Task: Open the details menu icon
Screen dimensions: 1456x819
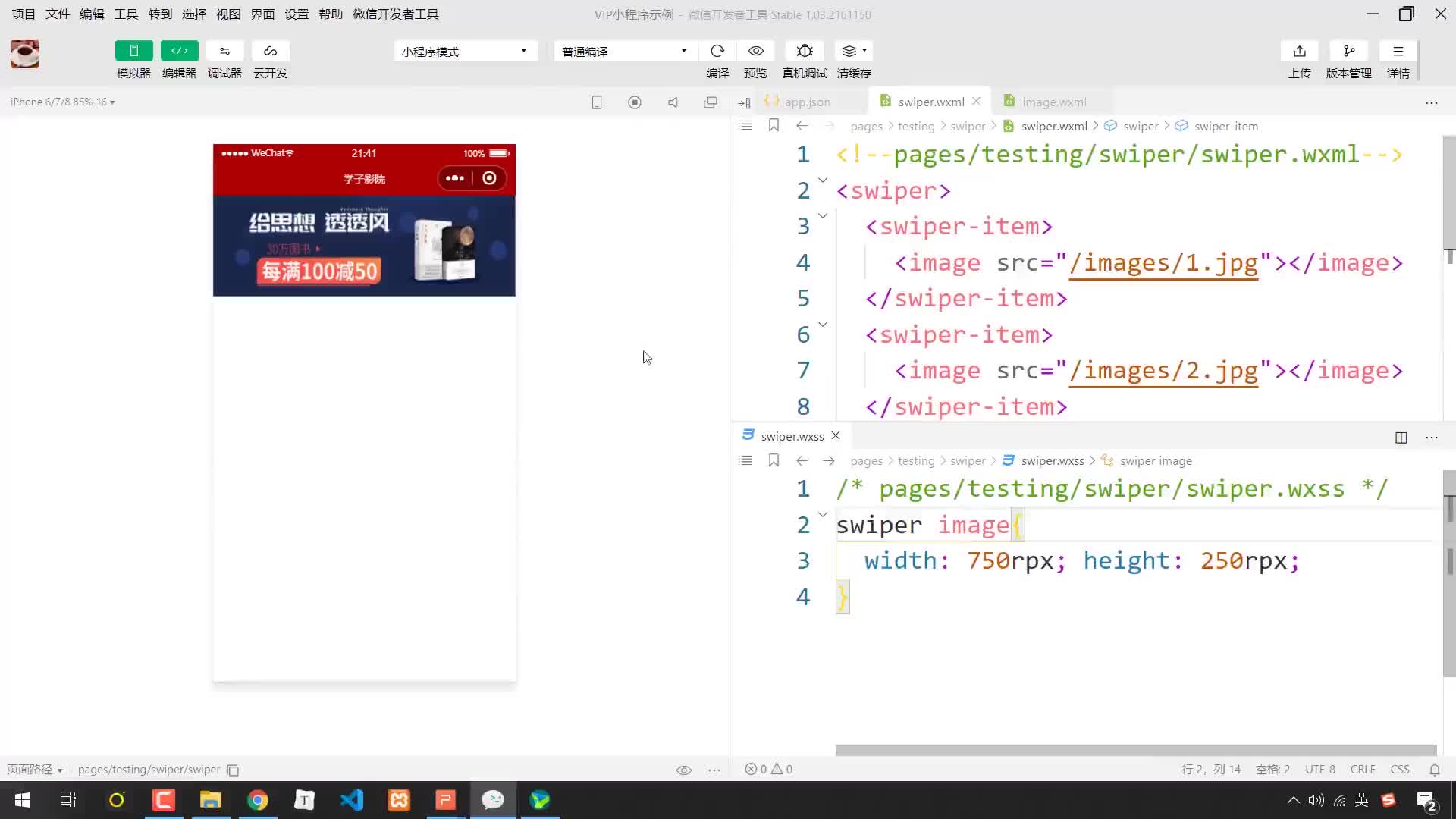Action: [1398, 51]
